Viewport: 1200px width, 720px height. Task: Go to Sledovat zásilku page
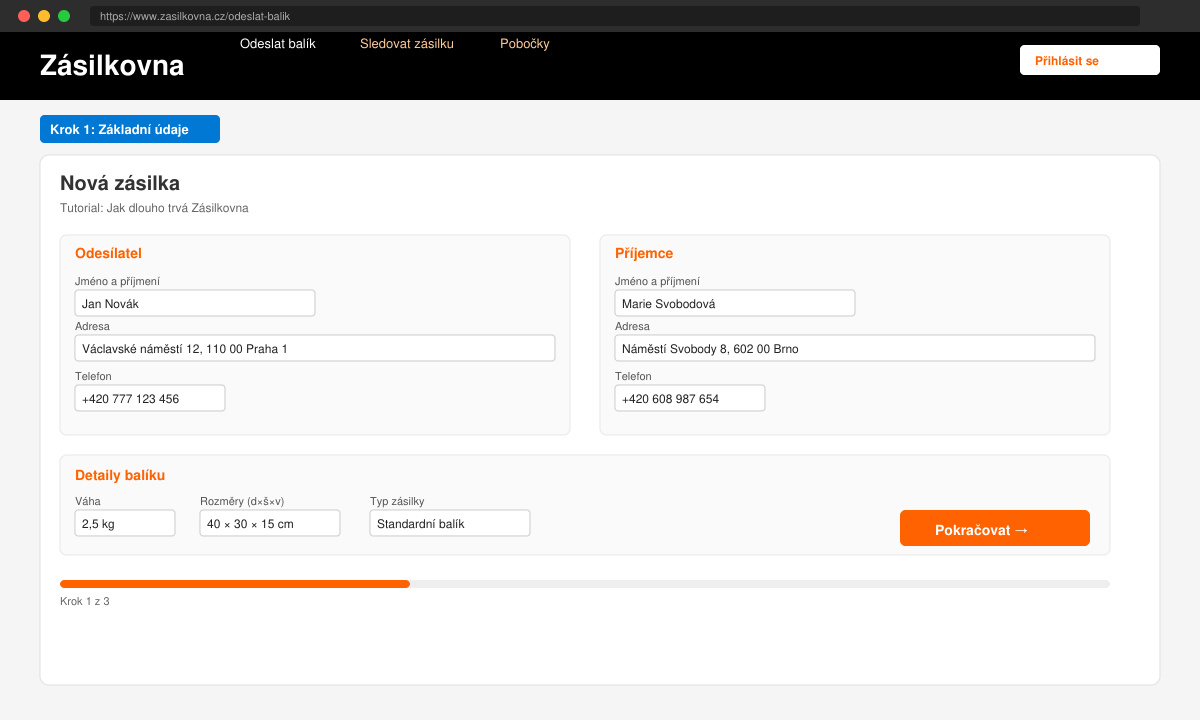407,44
